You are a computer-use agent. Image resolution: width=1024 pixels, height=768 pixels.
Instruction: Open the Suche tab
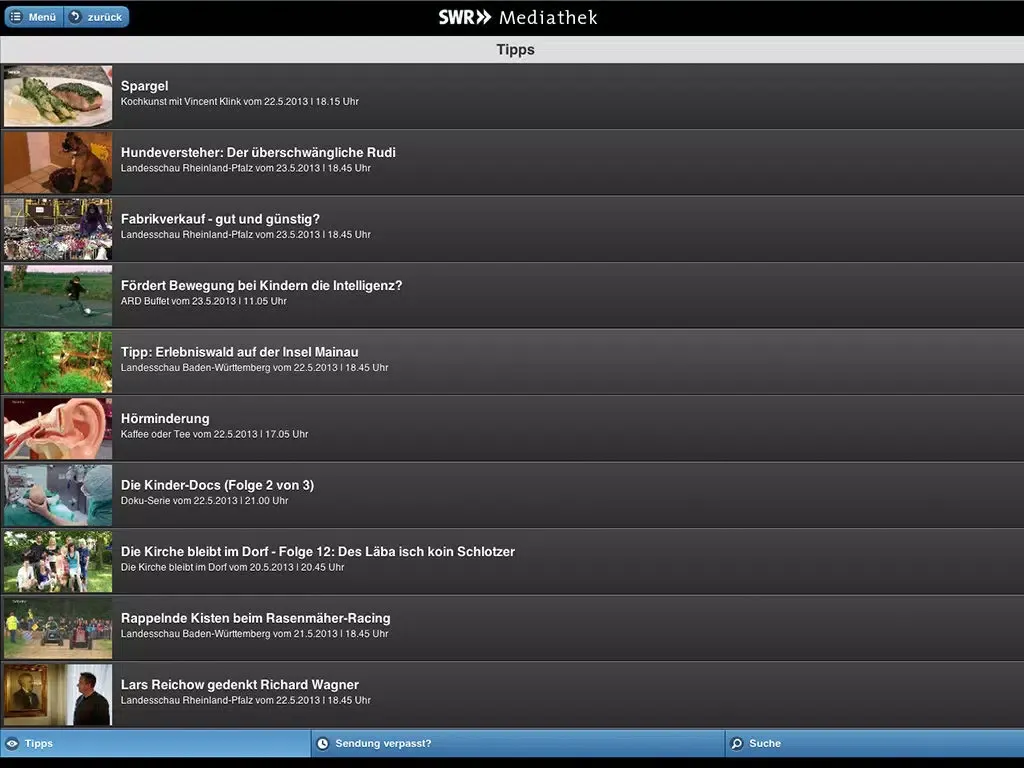pos(874,743)
